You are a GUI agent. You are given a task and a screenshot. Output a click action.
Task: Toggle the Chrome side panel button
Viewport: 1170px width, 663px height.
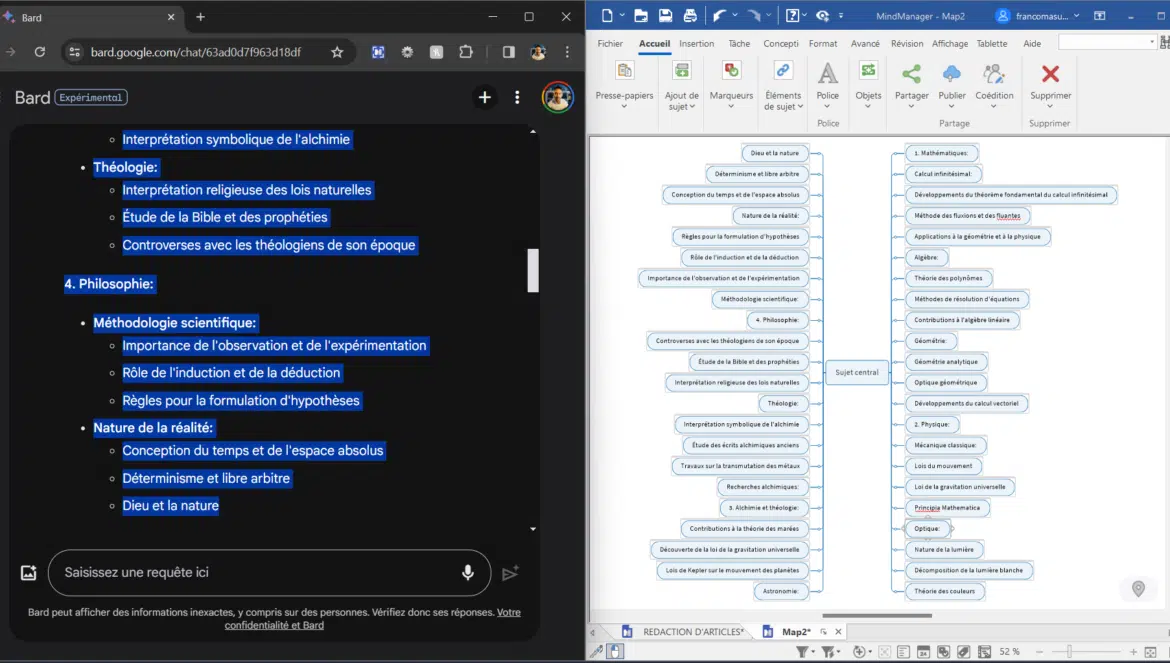508,52
